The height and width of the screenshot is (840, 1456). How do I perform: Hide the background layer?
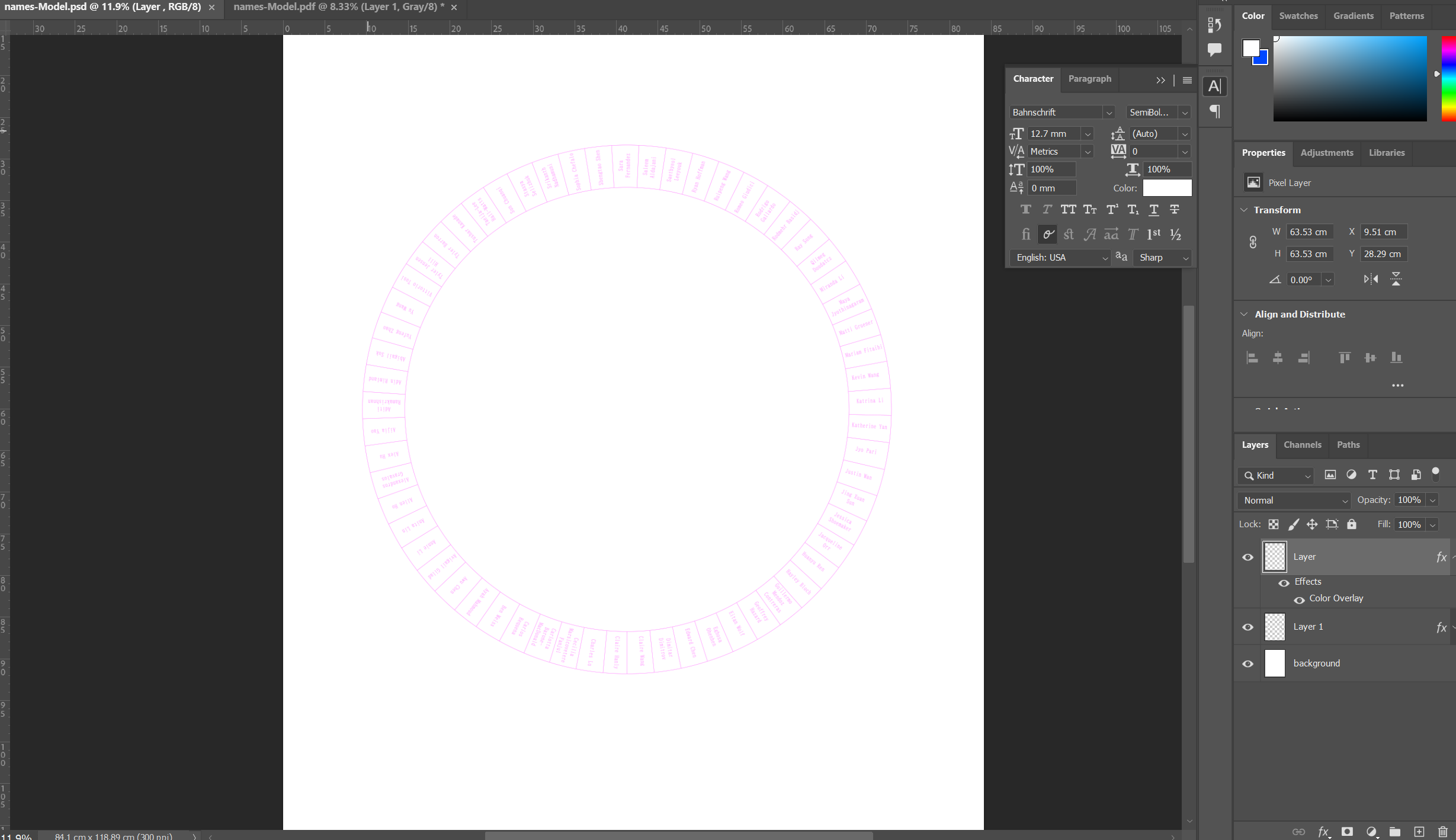[1247, 663]
